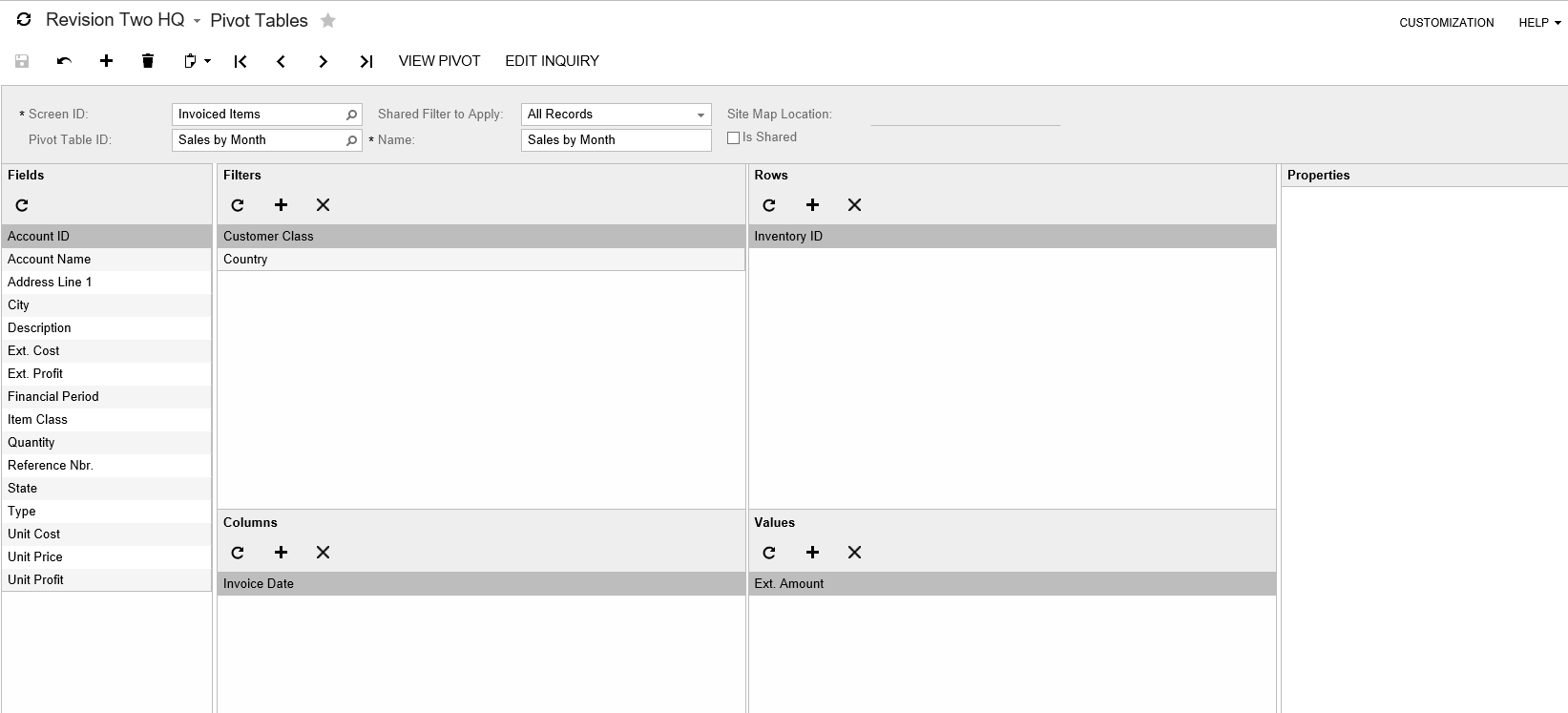Add a new pivot table record
Viewport: 1568px width, 713px height.
[x=106, y=61]
